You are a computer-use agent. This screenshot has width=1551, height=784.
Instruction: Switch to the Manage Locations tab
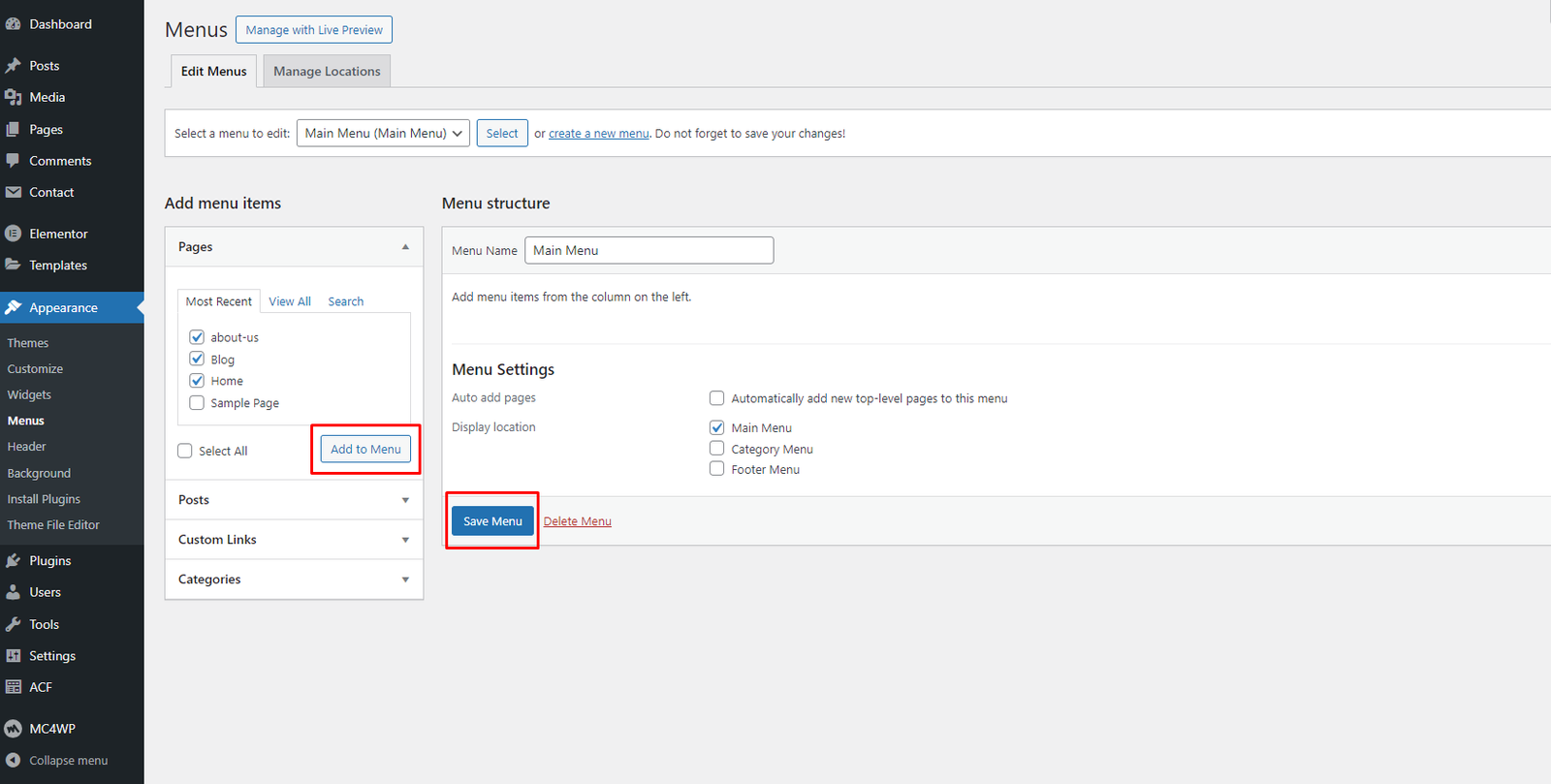[x=327, y=72]
